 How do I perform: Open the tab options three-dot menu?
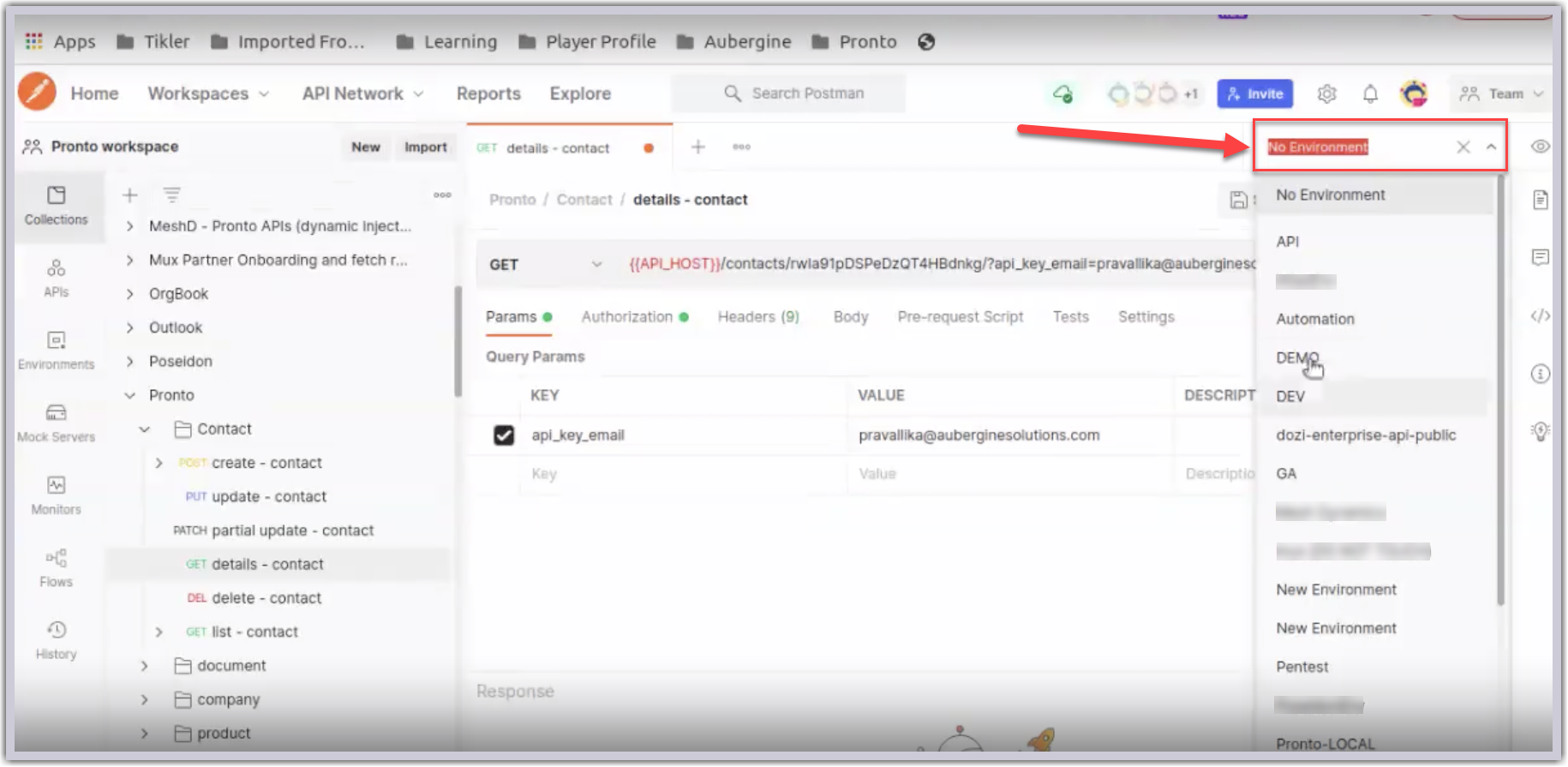(741, 147)
